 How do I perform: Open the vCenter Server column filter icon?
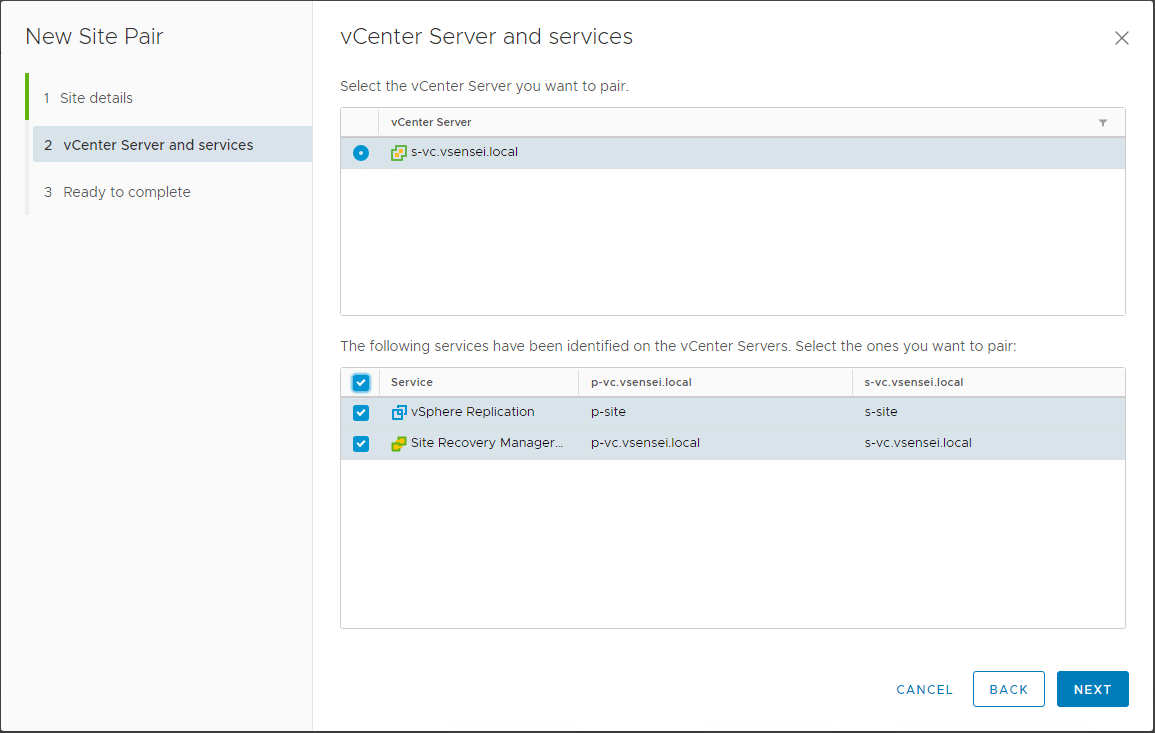click(x=1103, y=123)
